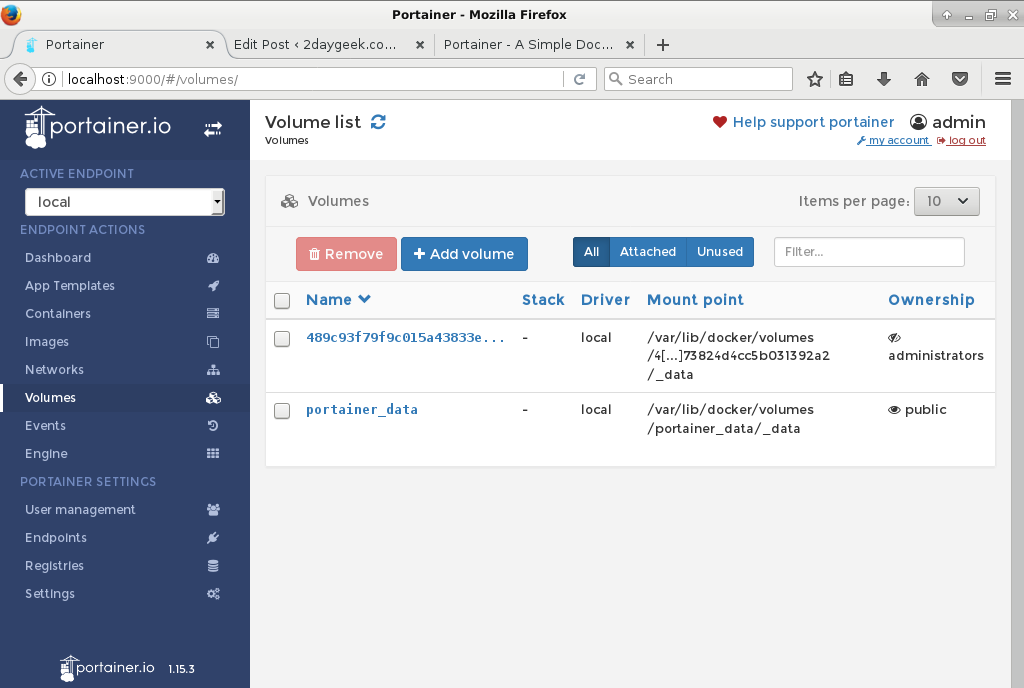
Task: Close the Edit Post browser tab
Action: 420,45
